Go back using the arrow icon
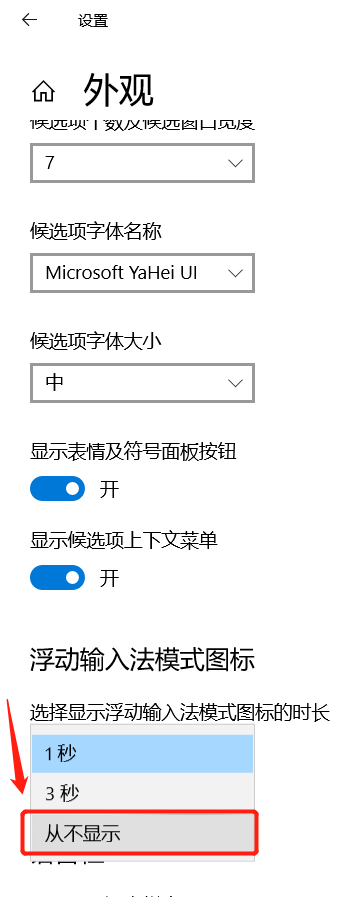 [29, 21]
